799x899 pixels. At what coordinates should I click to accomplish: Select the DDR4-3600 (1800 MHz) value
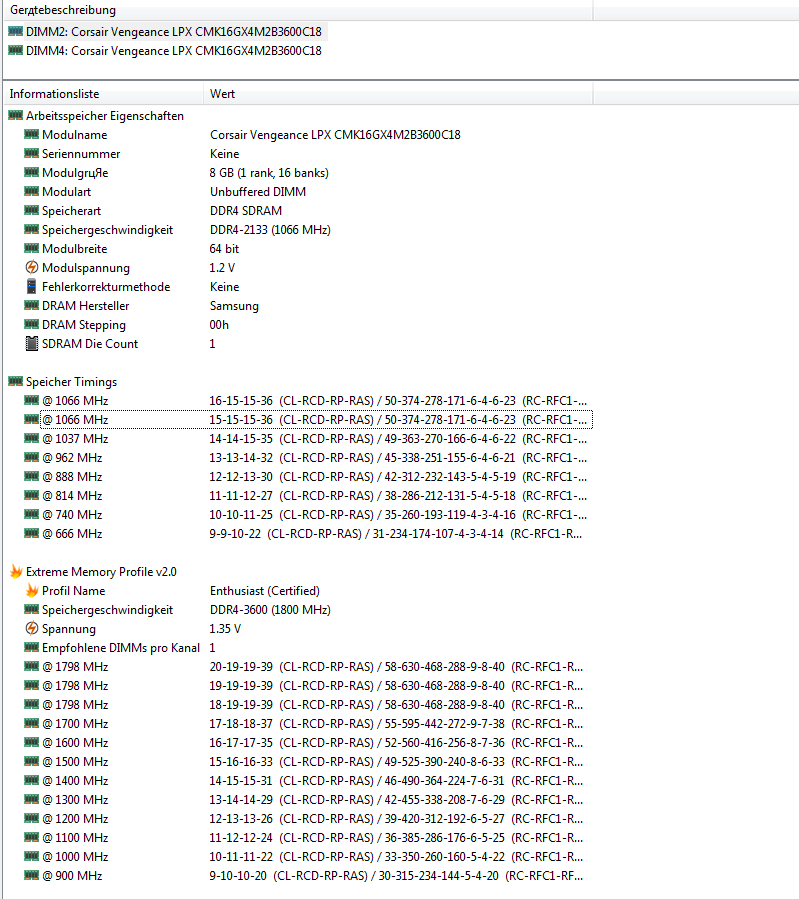tap(270, 609)
